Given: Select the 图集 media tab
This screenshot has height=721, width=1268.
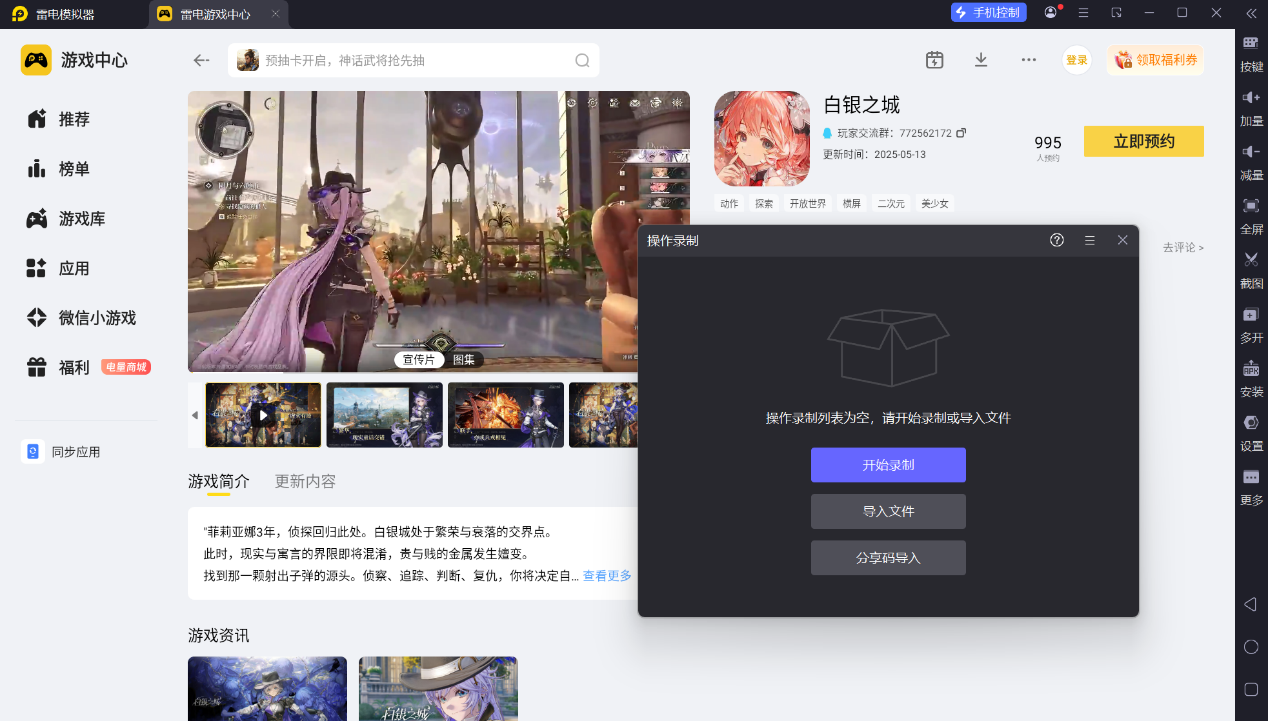Looking at the screenshot, I should pos(464,360).
